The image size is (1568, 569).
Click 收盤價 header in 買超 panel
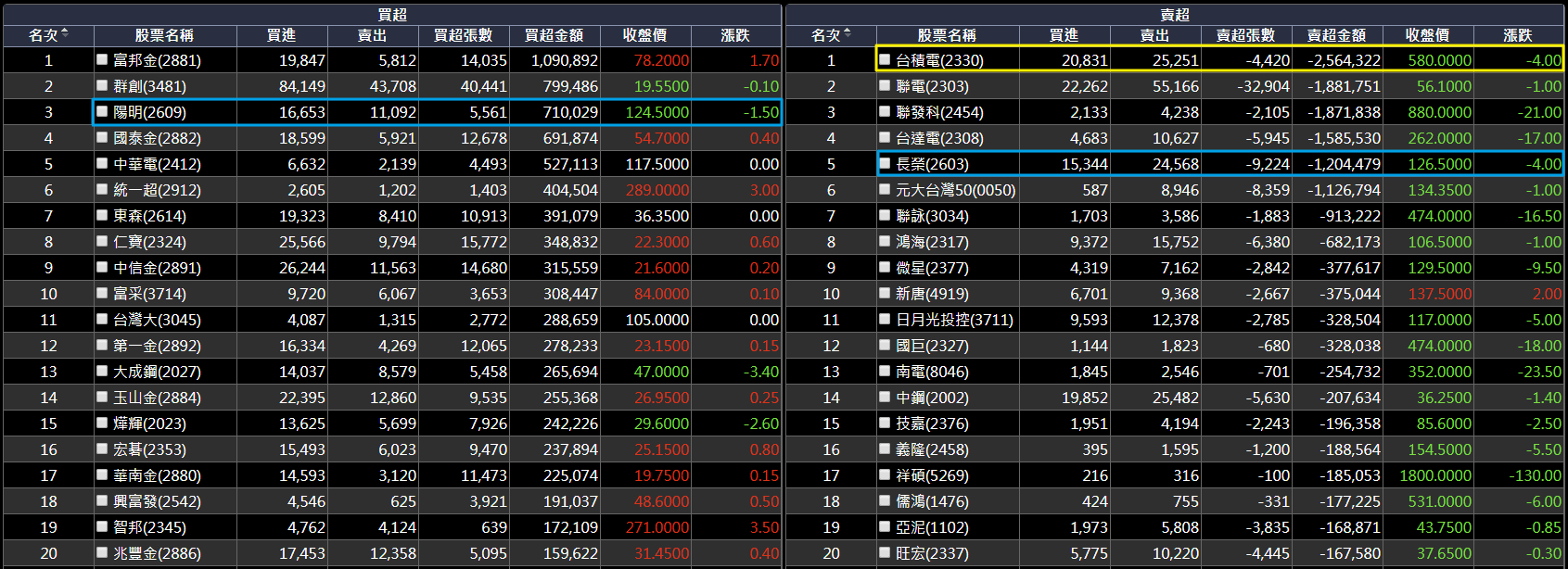tap(645, 35)
